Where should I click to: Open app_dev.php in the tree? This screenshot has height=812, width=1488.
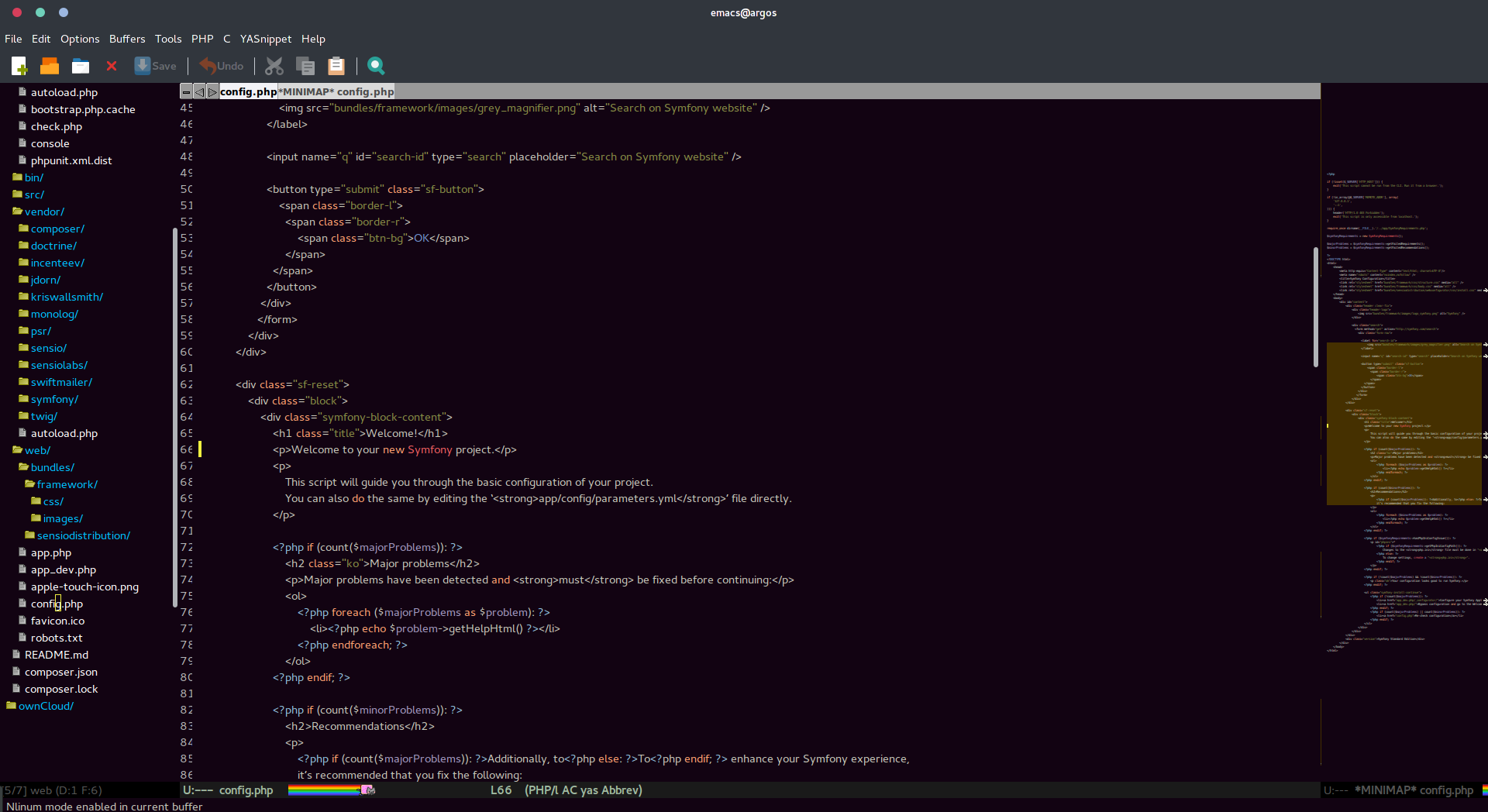(x=64, y=569)
